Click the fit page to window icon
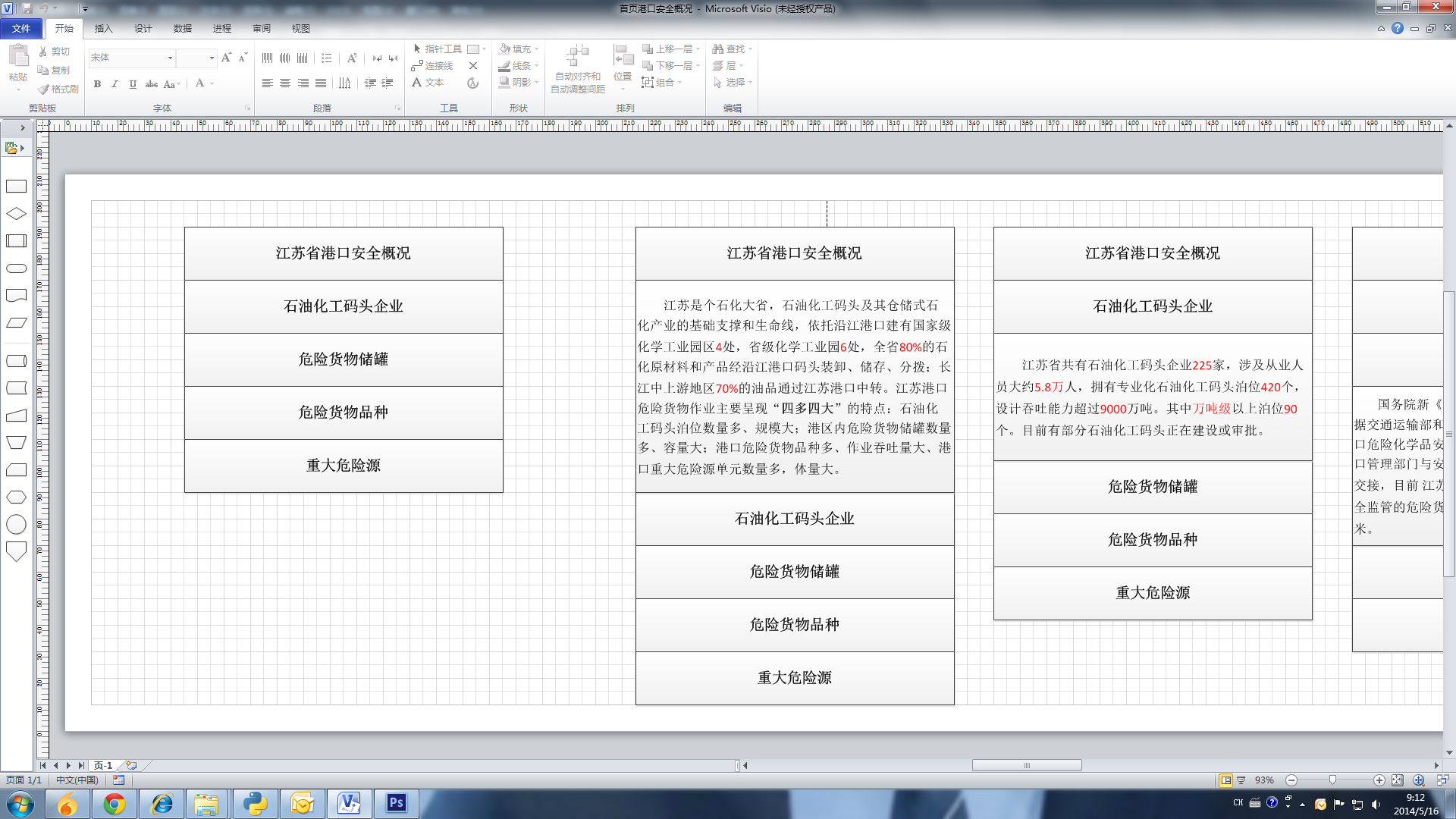Screen dimensions: 1456x819 1397,780
